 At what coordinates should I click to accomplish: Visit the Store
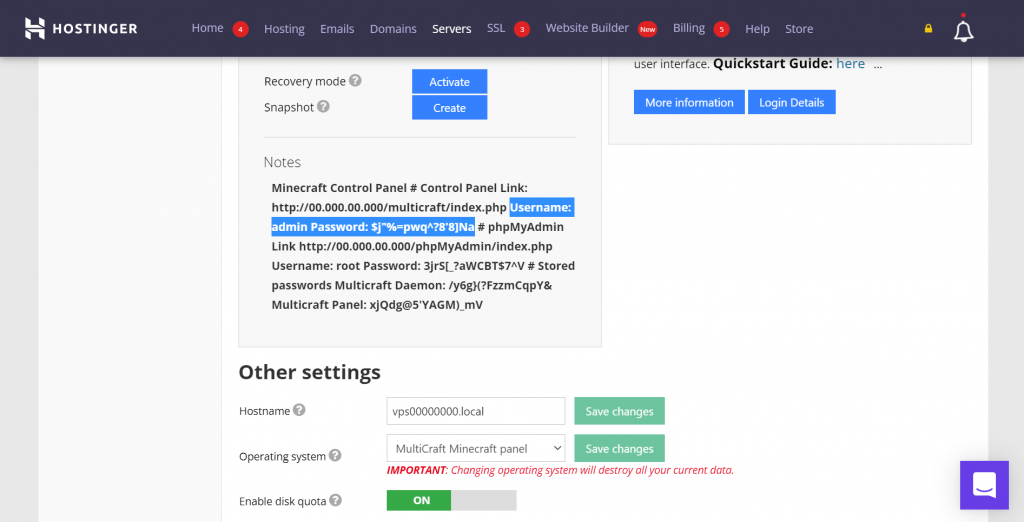pos(799,29)
